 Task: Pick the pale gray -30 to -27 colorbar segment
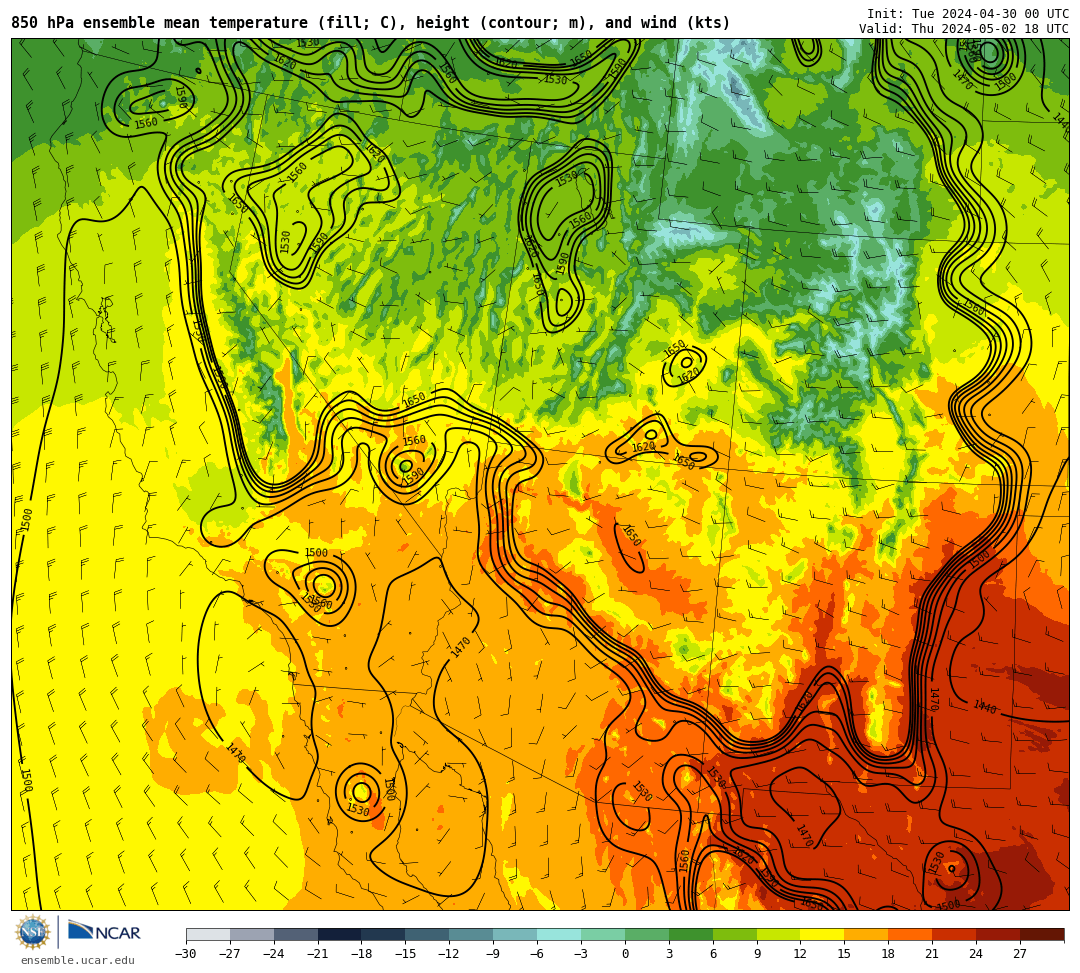click(x=208, y=934)
